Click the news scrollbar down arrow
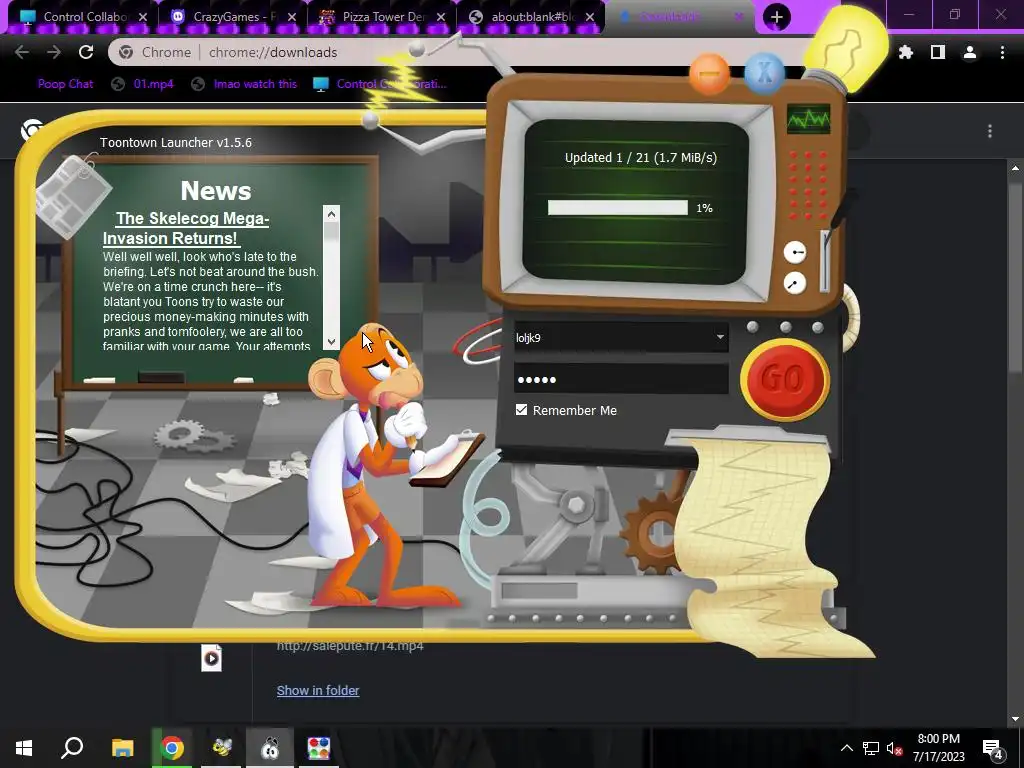 coord(331,342)
